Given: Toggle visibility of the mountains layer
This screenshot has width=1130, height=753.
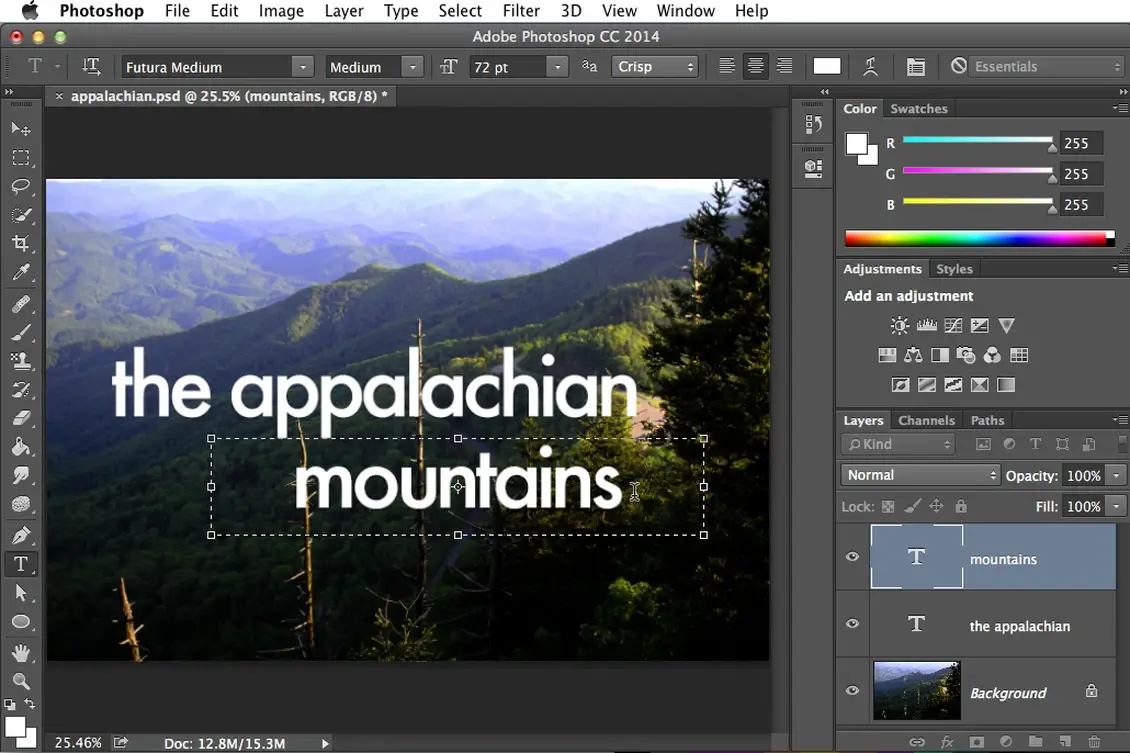Looking at the screenshot, I should (852, 557).
